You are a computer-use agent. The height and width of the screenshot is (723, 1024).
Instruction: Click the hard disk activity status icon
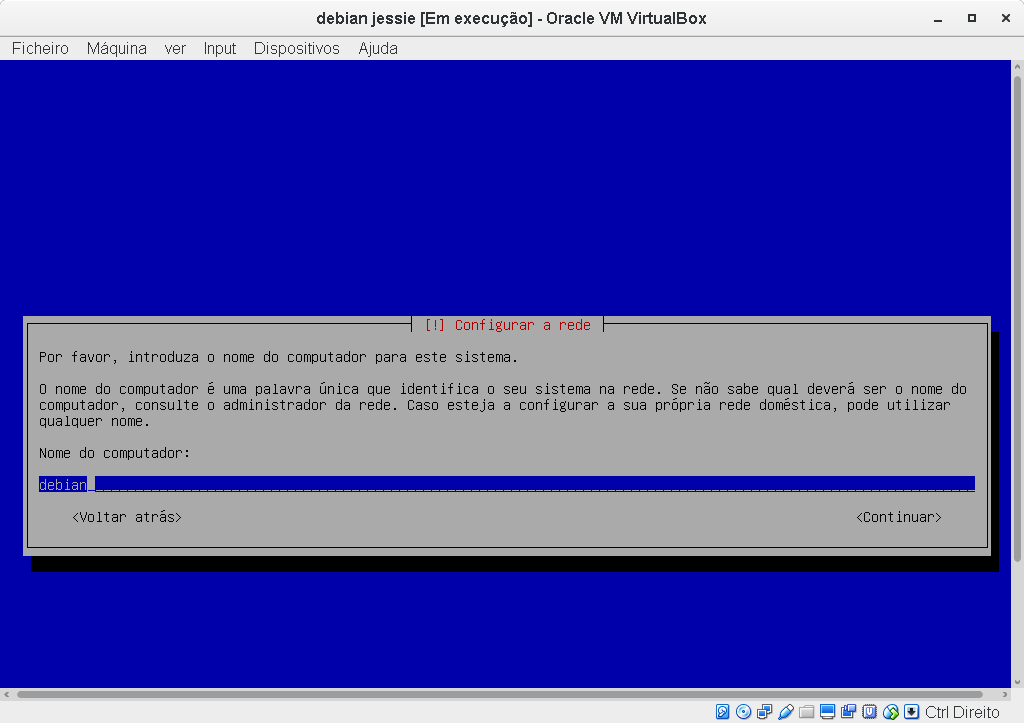coord(722,712)
